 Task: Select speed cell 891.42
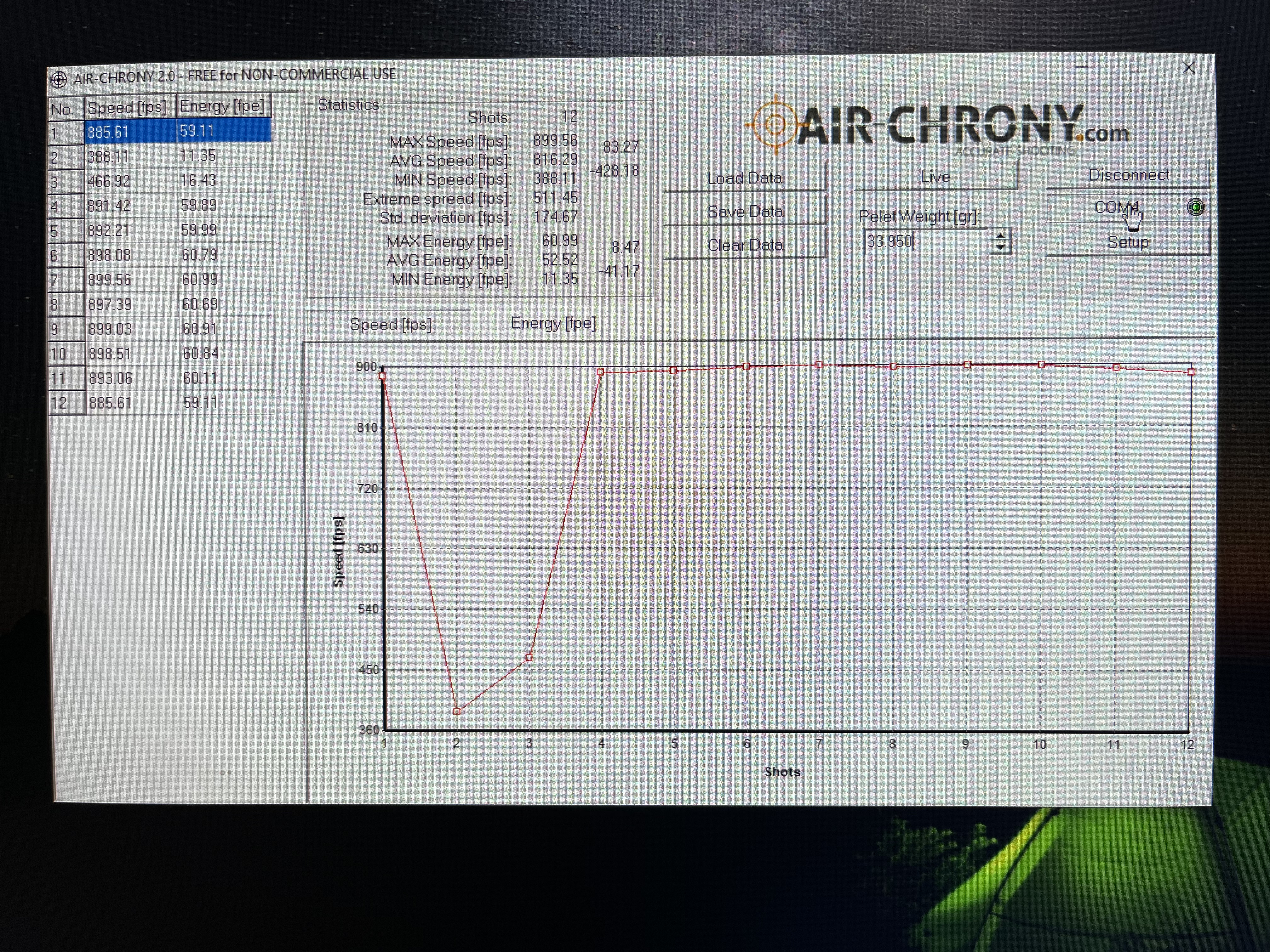131,206
